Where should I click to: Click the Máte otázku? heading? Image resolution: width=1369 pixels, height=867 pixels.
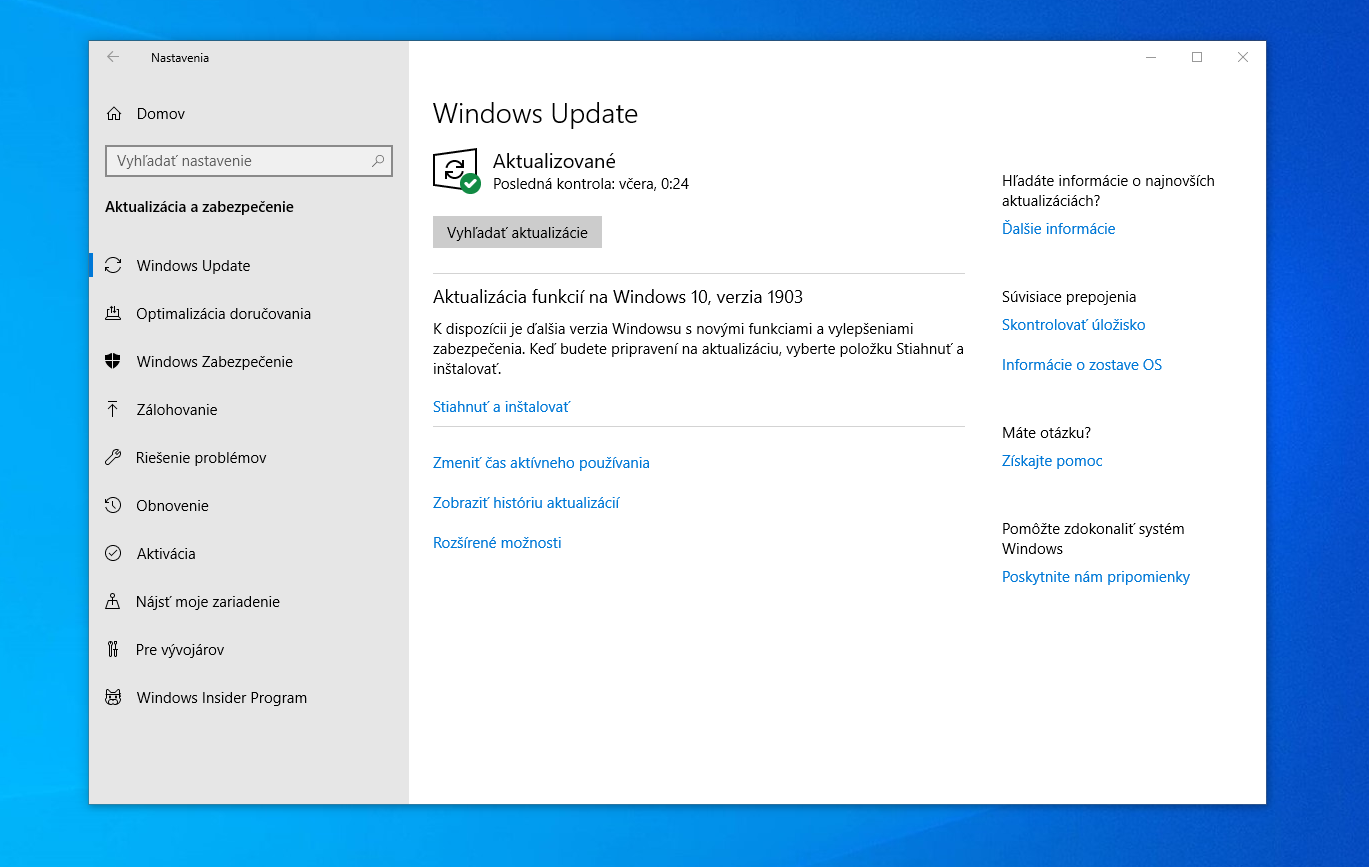pyautogui.click(x=1046, y=433)
